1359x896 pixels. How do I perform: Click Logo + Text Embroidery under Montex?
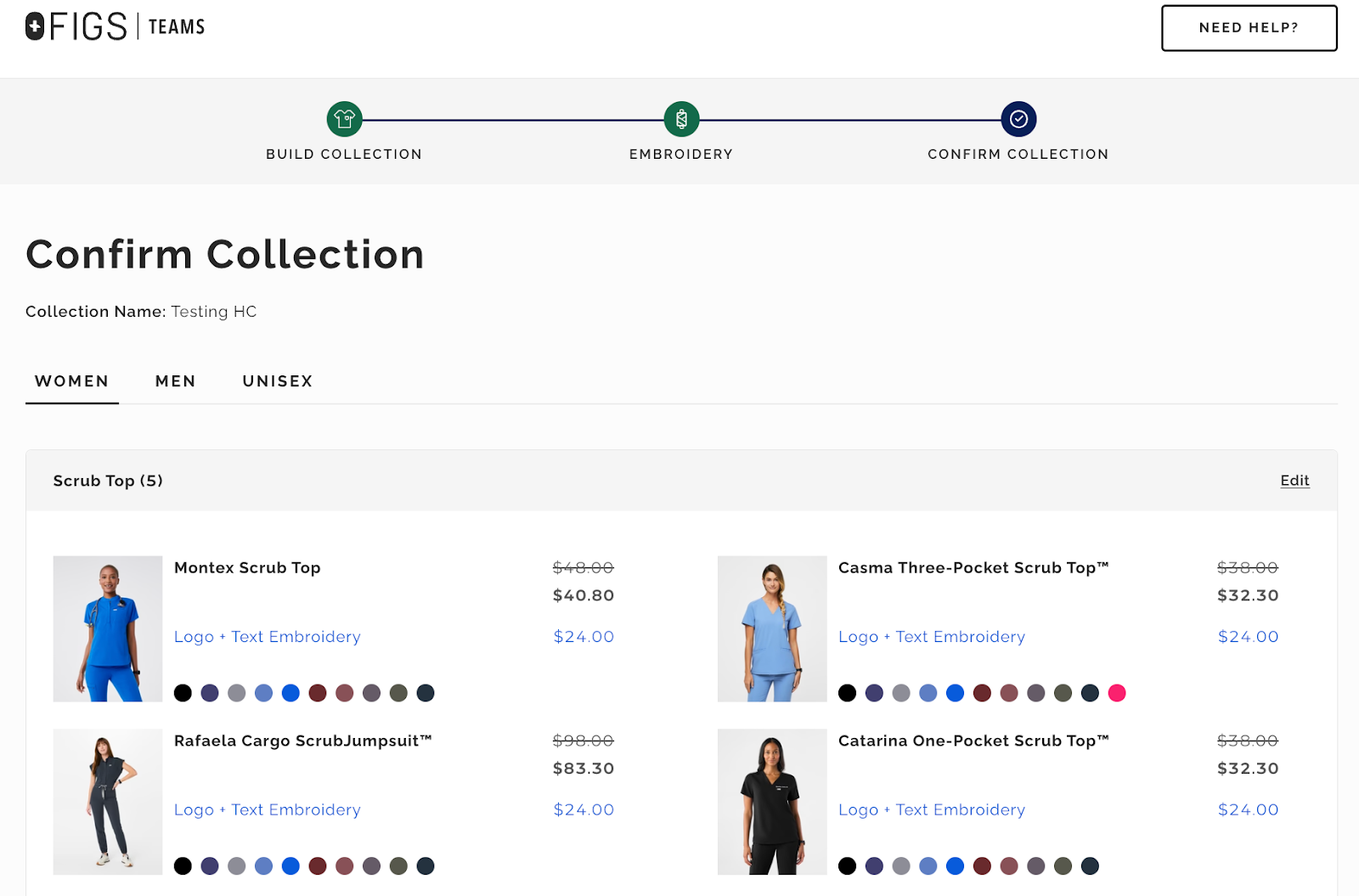click(268, 637)
